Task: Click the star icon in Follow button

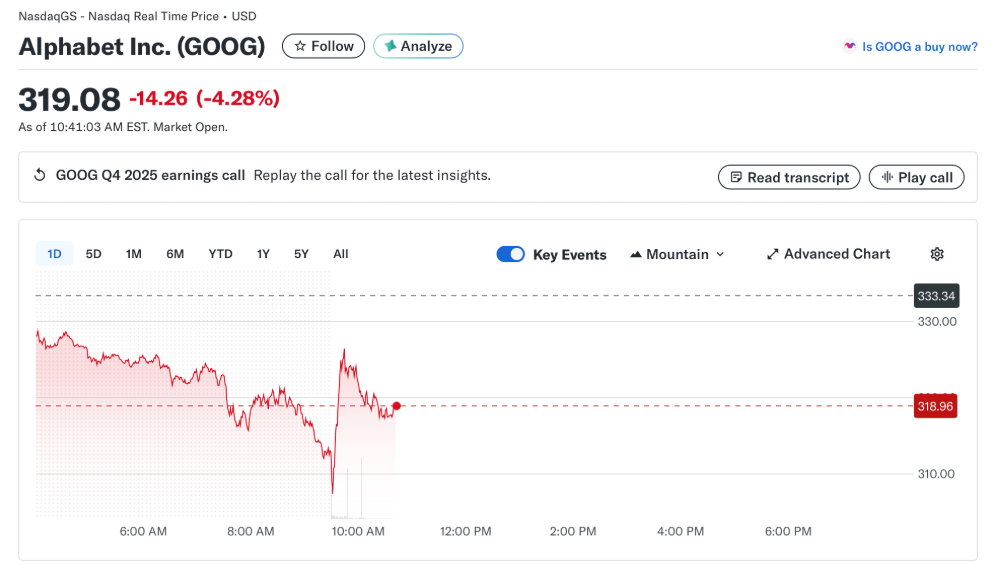Action: (x=300, y=46)
